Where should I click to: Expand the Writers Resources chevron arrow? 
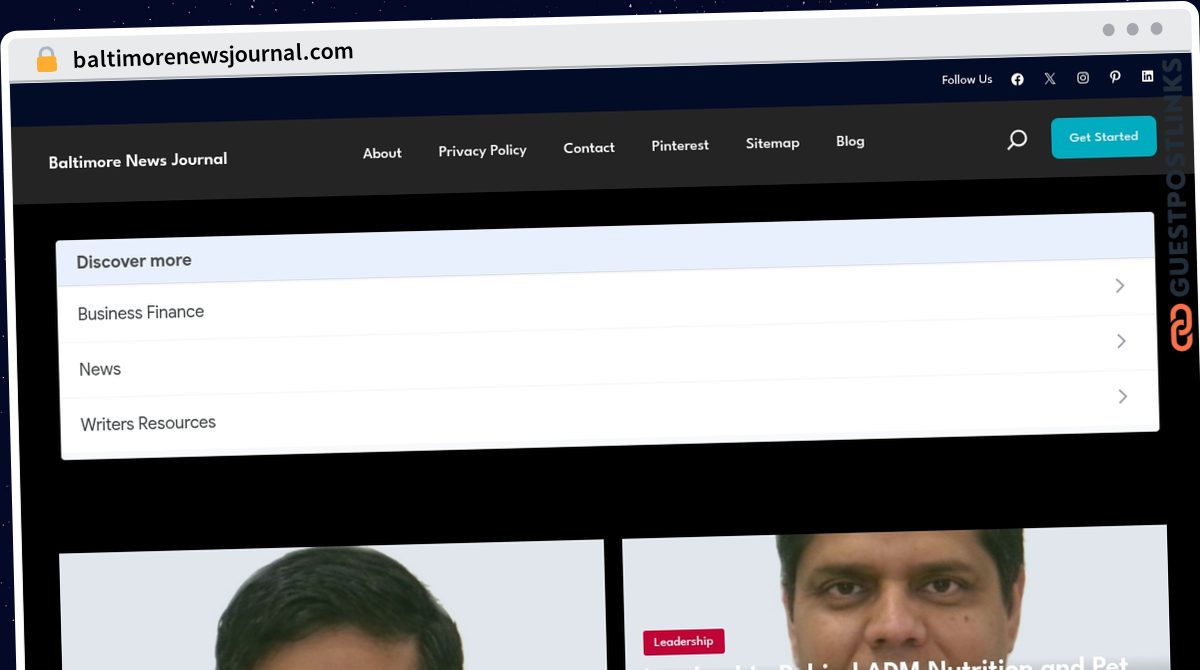point(1123,396)
